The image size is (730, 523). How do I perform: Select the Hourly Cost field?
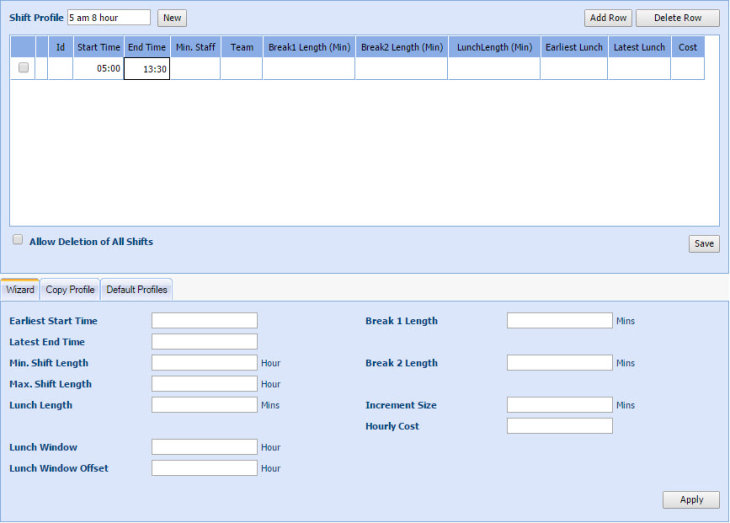559,426
